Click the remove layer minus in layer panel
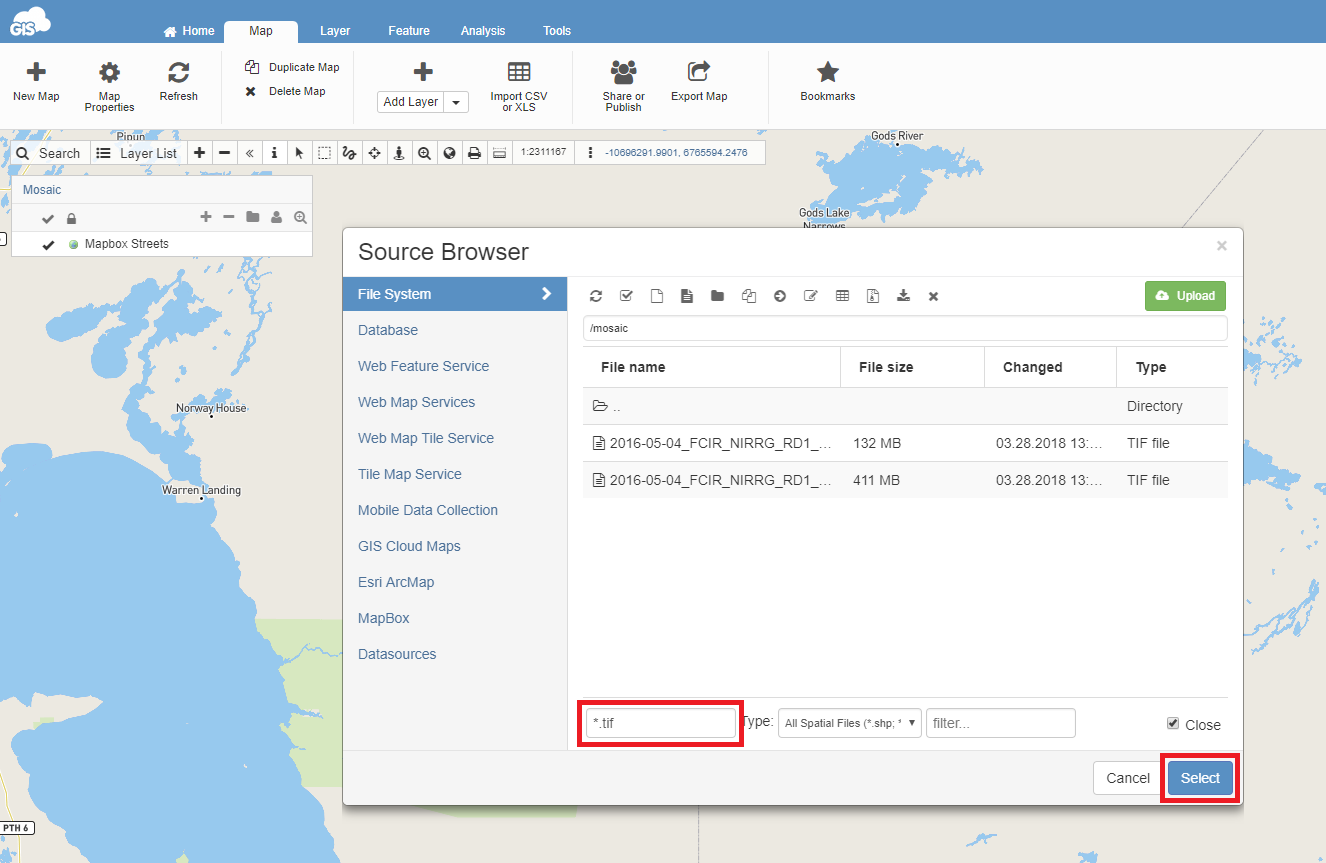 pyautogui.click(x=228, y=217)
